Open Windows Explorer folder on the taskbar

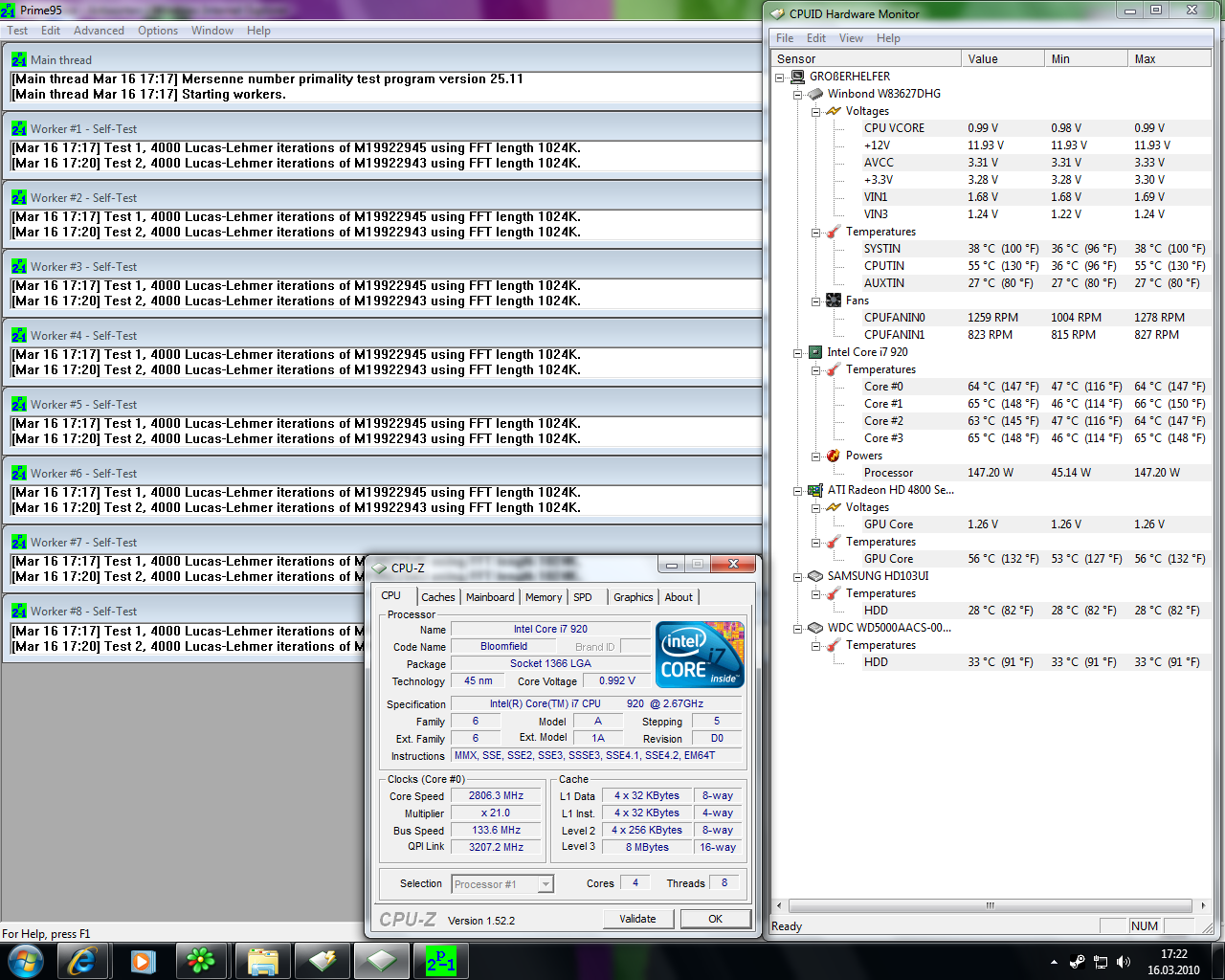(261, 961)
